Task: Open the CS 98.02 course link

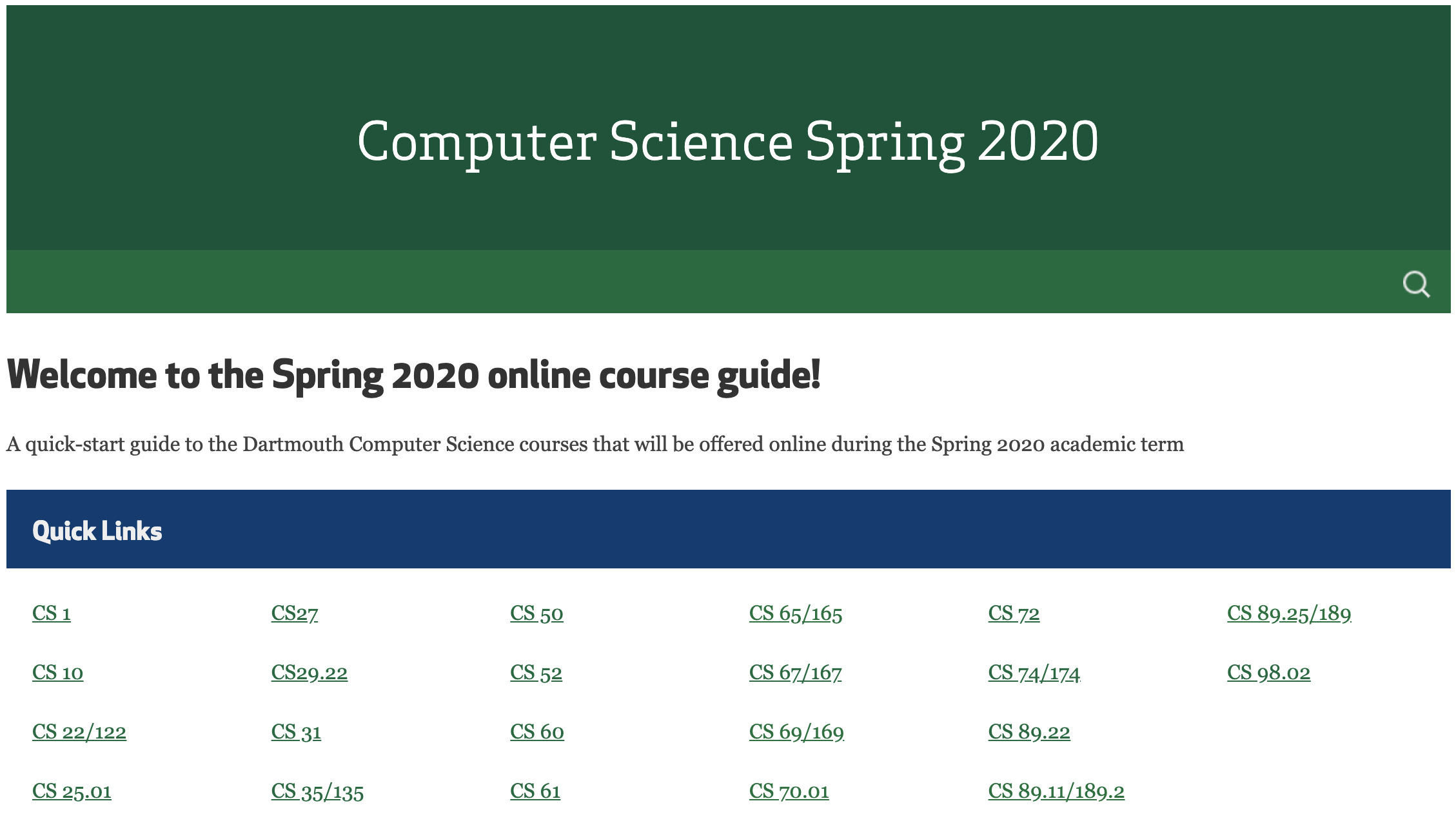Action: coord(1268,672)
